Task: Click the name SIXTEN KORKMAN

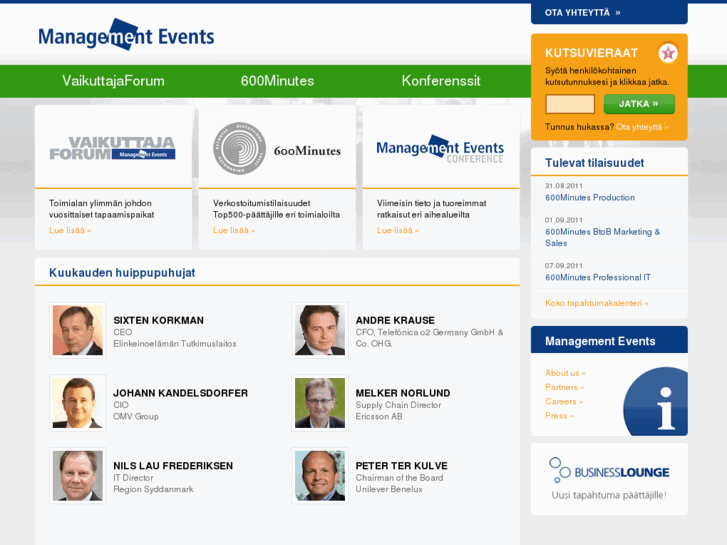Action: tap(159, 321)
